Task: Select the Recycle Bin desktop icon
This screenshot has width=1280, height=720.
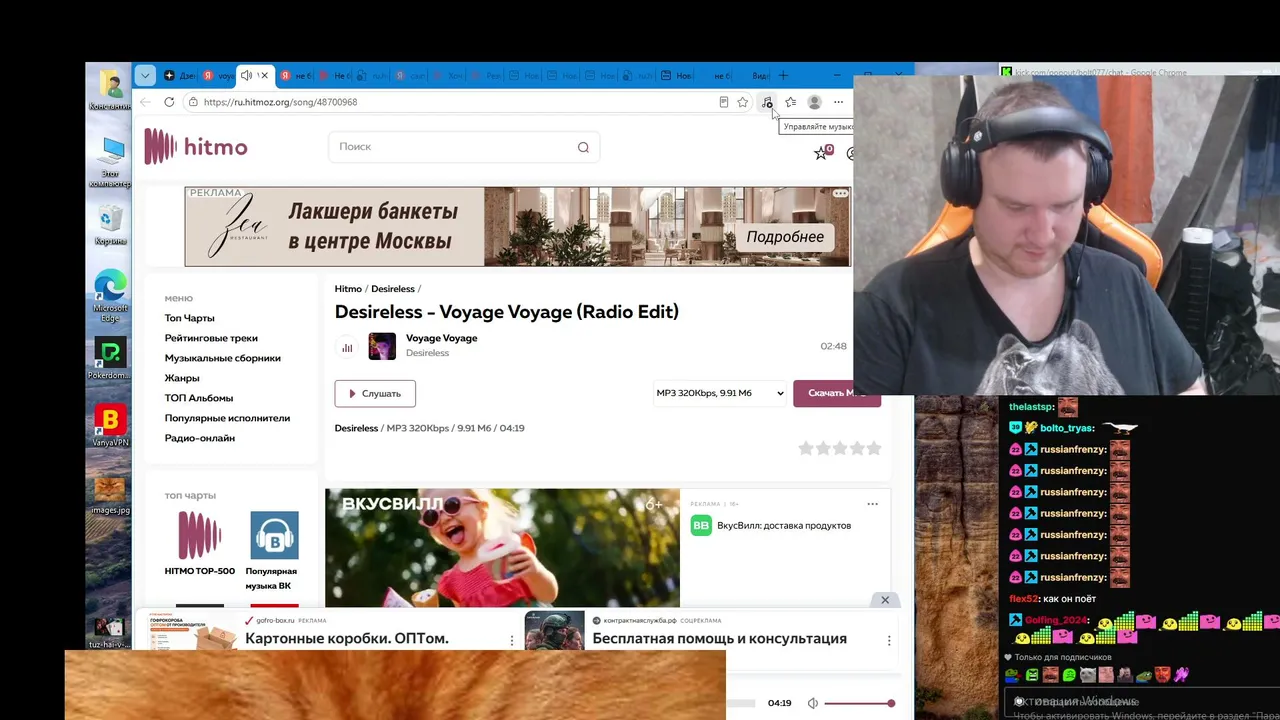Action: [110, 225]
